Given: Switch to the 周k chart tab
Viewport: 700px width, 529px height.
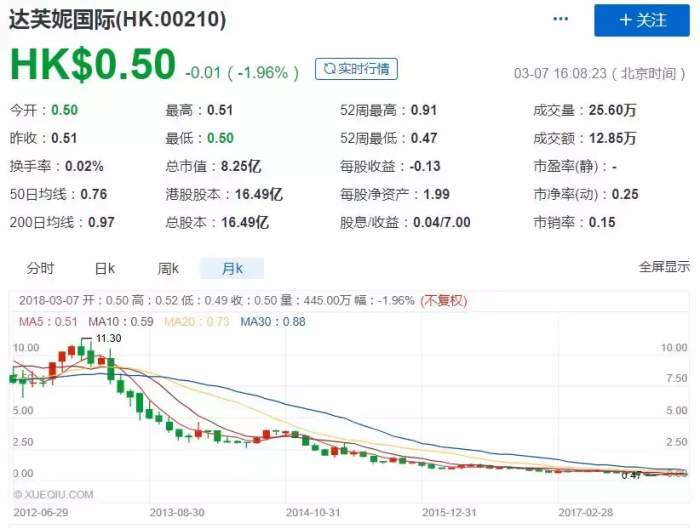Looking at the screenshot, I should [x=168, y=268].
